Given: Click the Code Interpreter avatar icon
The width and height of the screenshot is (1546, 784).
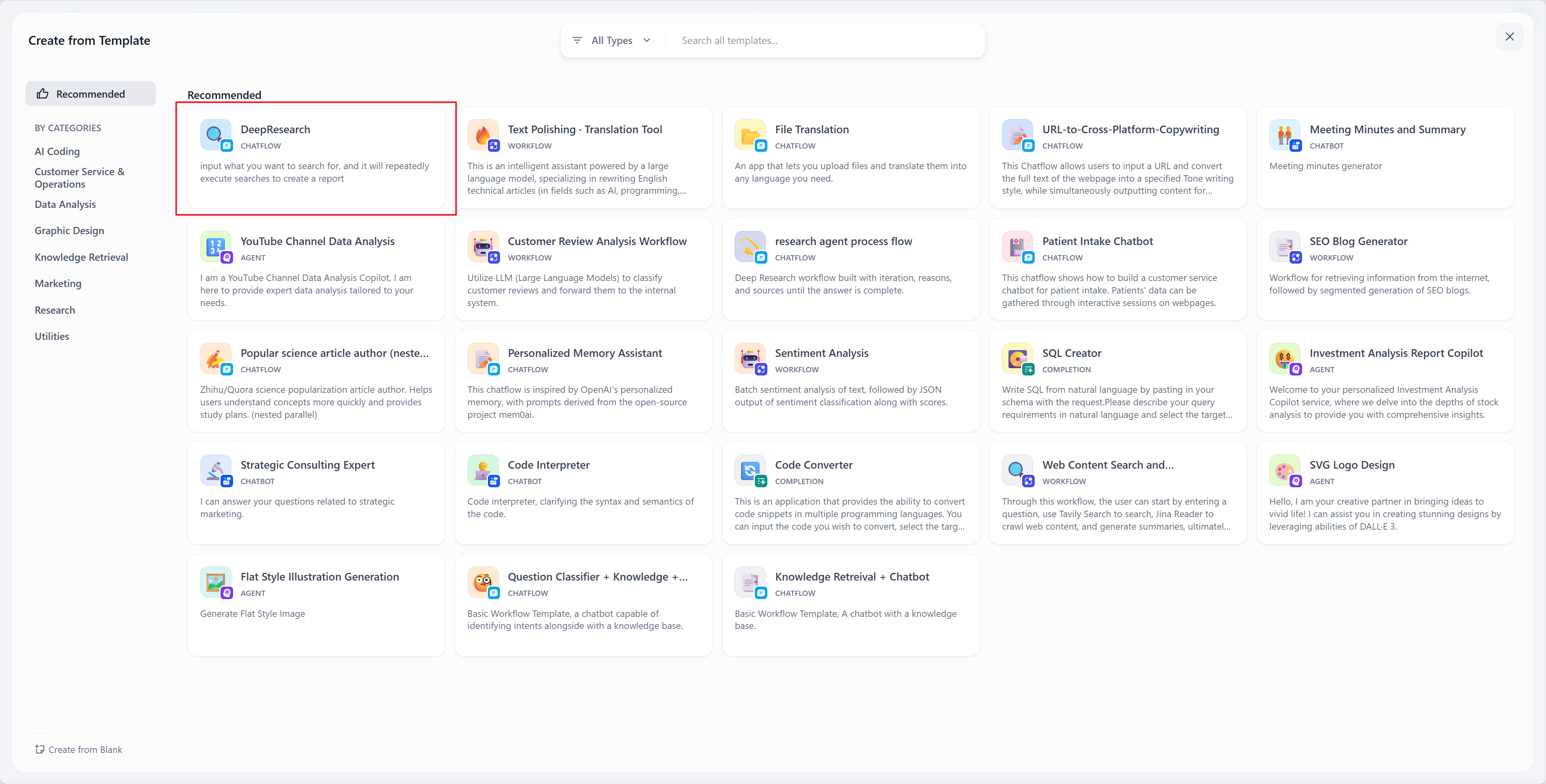Looking at the screenshot, I should [x=483, y=471].
